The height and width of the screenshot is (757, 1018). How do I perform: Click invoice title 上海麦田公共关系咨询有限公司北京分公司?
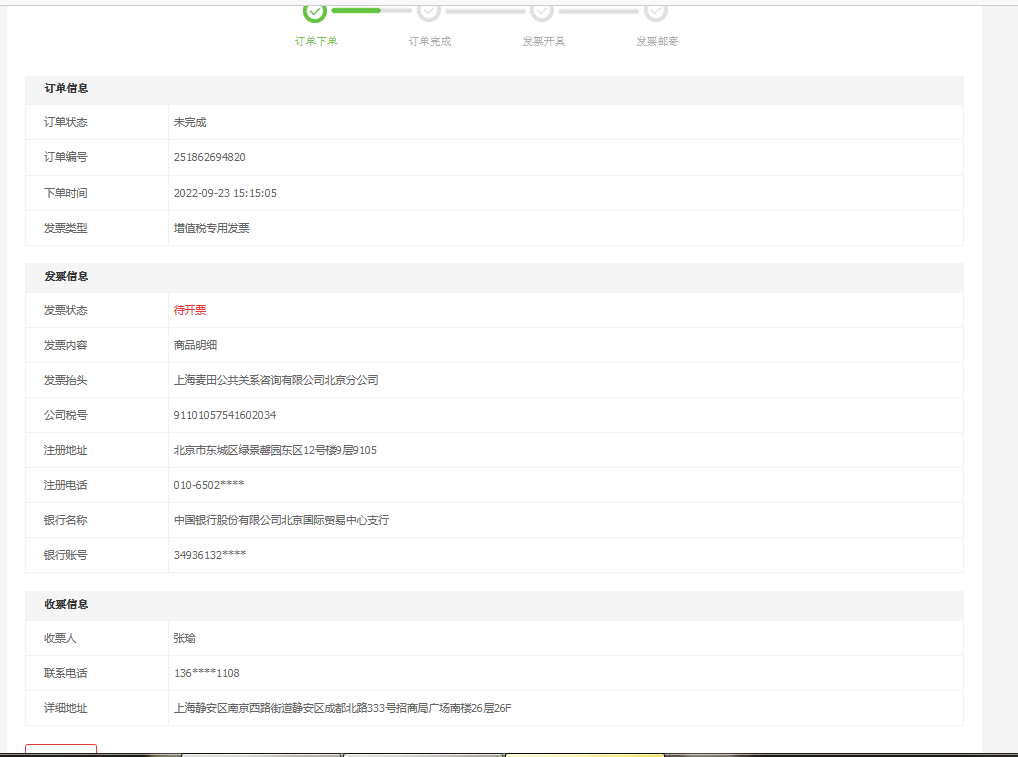[x=276, y=381]
